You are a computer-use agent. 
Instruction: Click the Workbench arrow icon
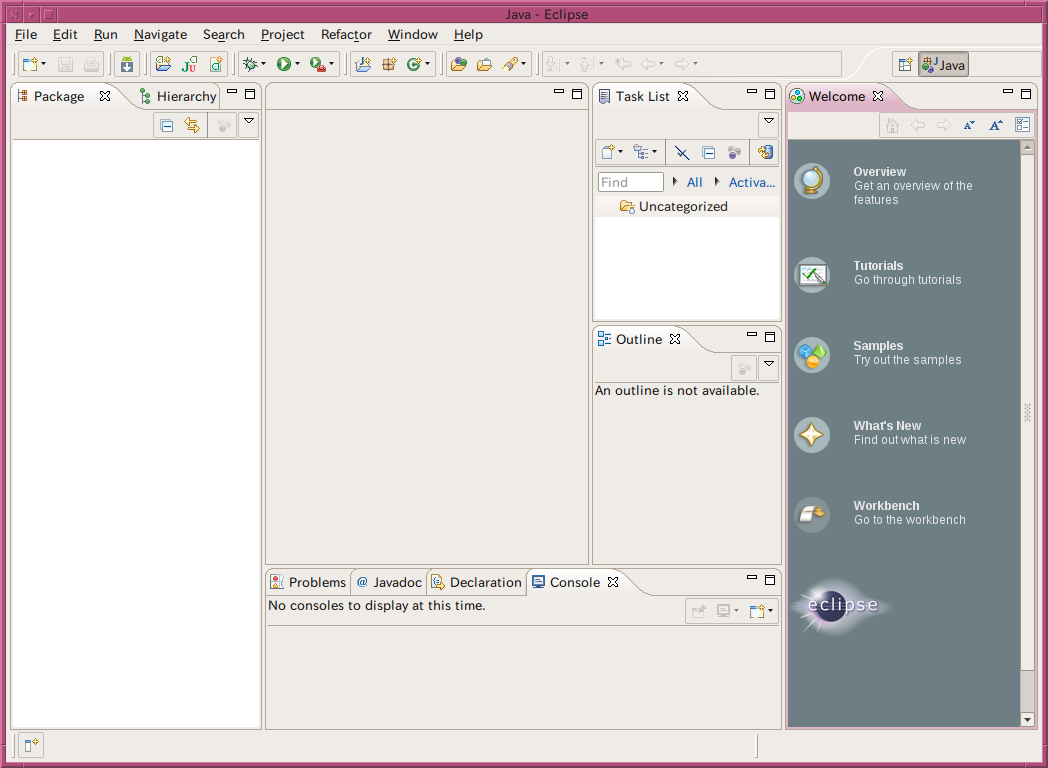pyautogui.click(x=812, y=515)
